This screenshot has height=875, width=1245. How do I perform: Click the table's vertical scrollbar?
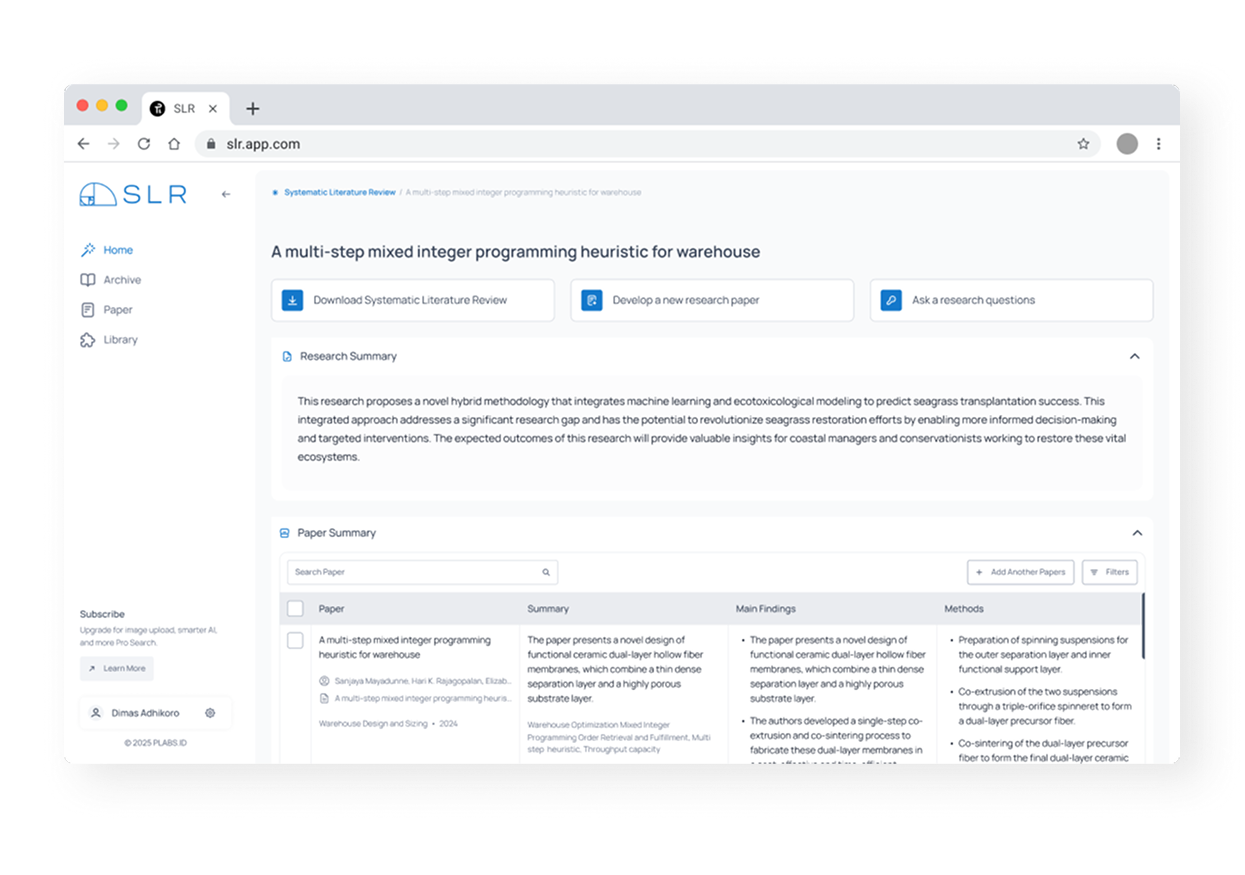click(1143, 625)
